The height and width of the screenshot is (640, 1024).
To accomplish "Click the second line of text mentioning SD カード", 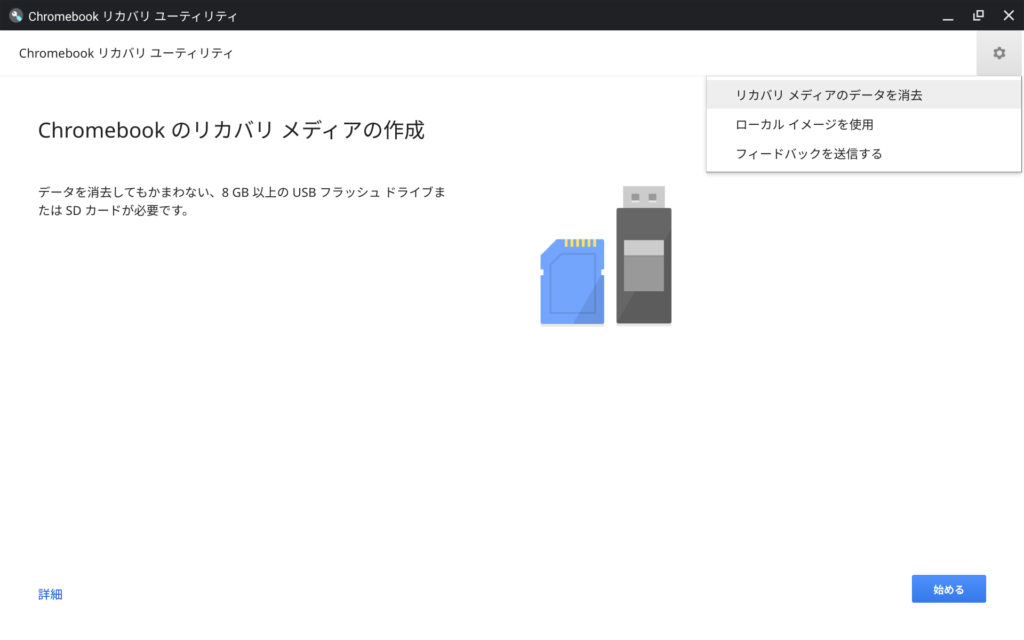I will pyautogui.click(x=113, y=211).
